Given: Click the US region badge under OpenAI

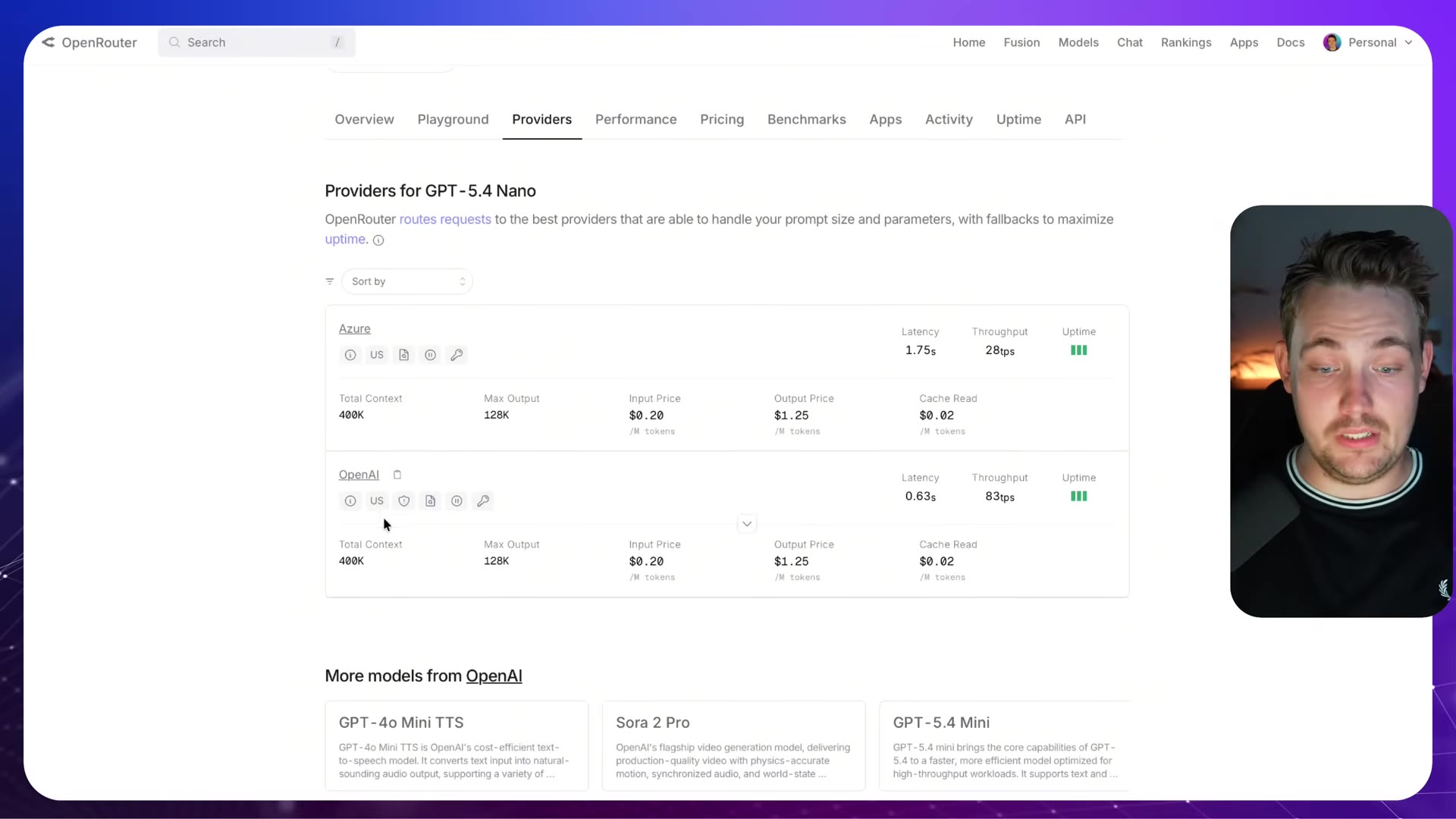Looking at the screenshot, I should (x=377, y=501).
